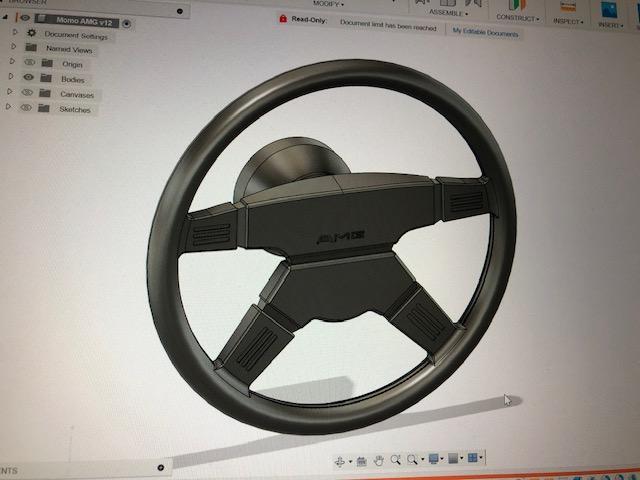Open the INSERT menu
This screenshot has height=480, width=640.
(x=611, y=24)
